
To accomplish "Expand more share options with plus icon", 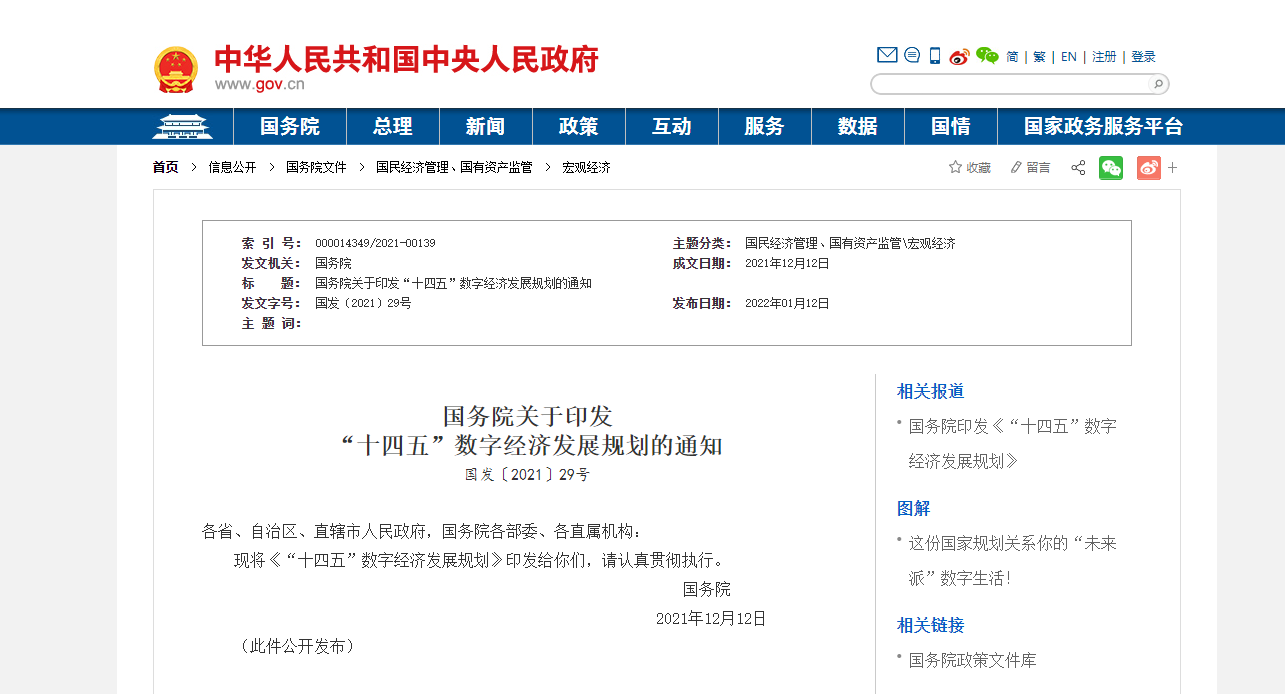I will click(x=1173, y=168).
